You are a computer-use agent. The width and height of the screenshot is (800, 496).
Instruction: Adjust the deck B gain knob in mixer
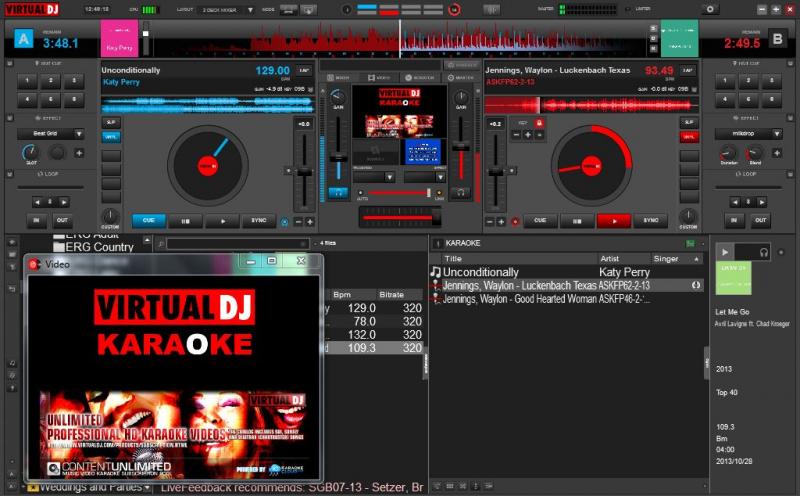coord(461,96)
